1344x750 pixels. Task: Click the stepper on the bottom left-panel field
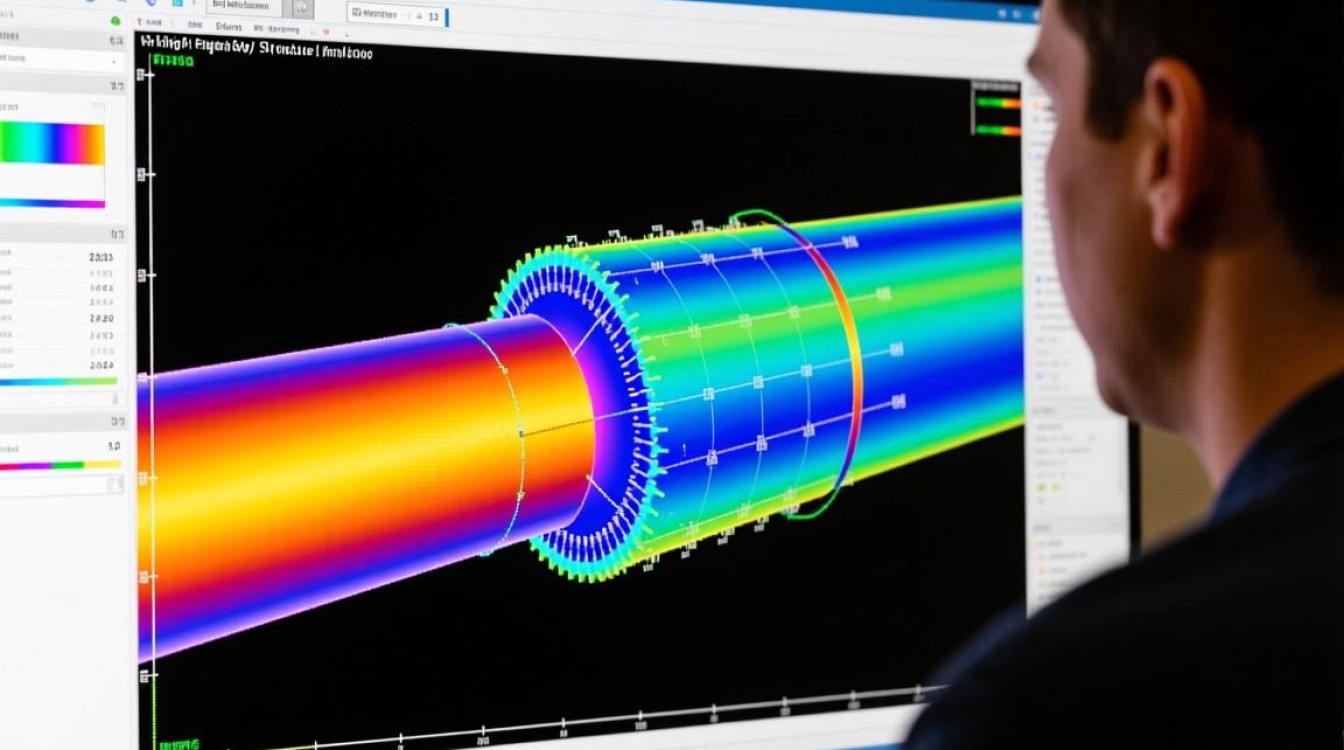point(114,484)
